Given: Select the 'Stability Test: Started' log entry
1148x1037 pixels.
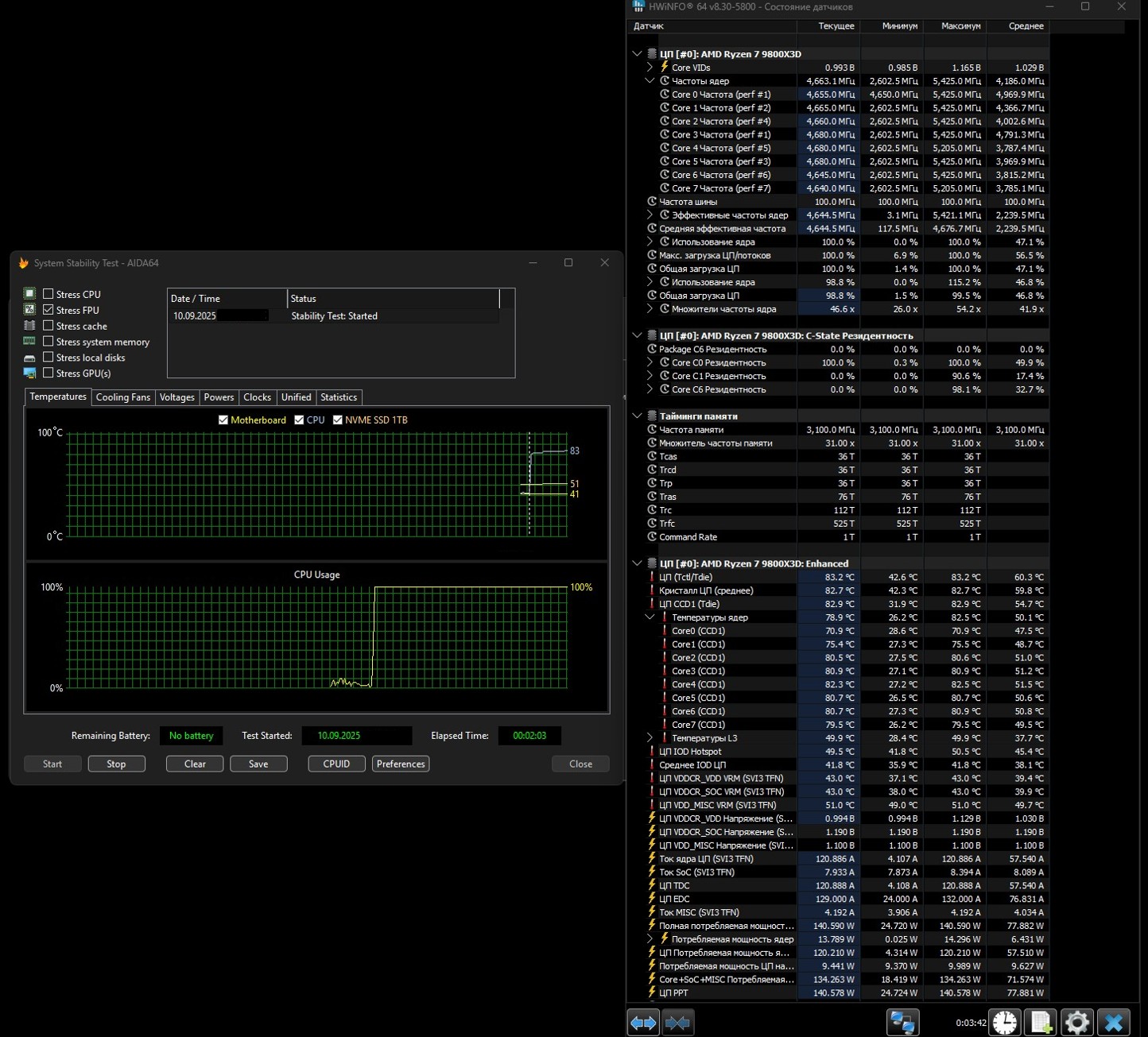Looking at the screenshot, I should 334,316.
